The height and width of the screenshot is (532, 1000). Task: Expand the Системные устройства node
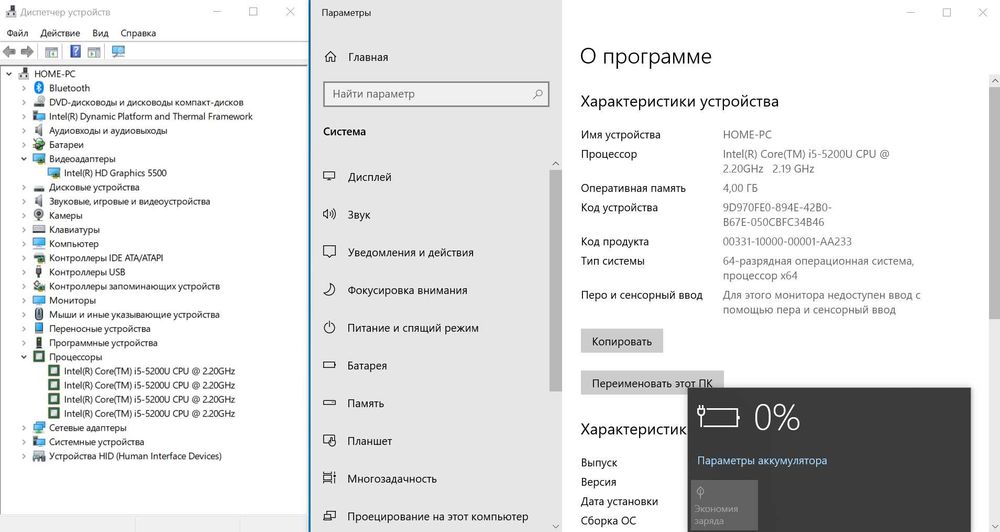click(24, 442)
